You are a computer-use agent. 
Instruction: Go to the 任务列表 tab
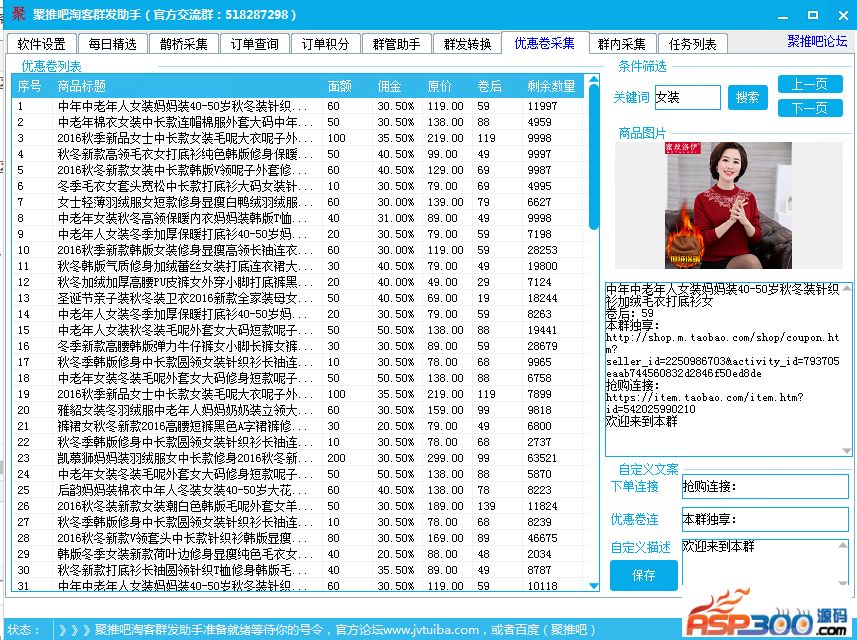pyautogui.click(x=692, y=44)
